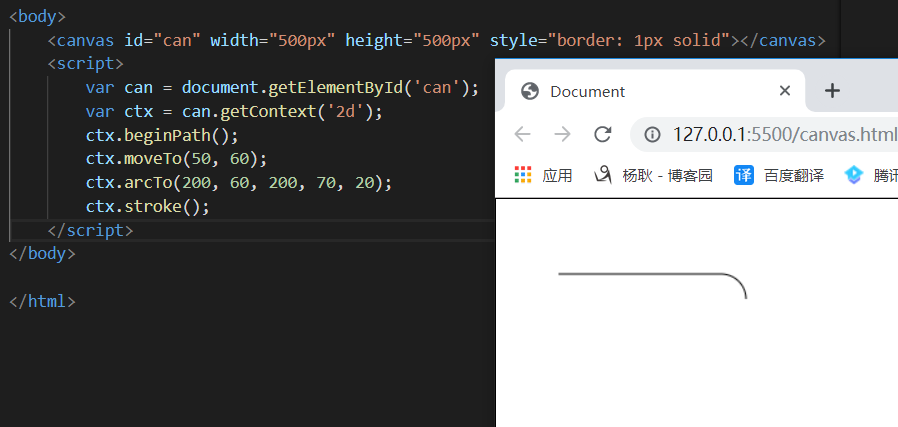Screen dimensions: 898x427
Task: Click the opening <body> tag
Action: [38, 16]
